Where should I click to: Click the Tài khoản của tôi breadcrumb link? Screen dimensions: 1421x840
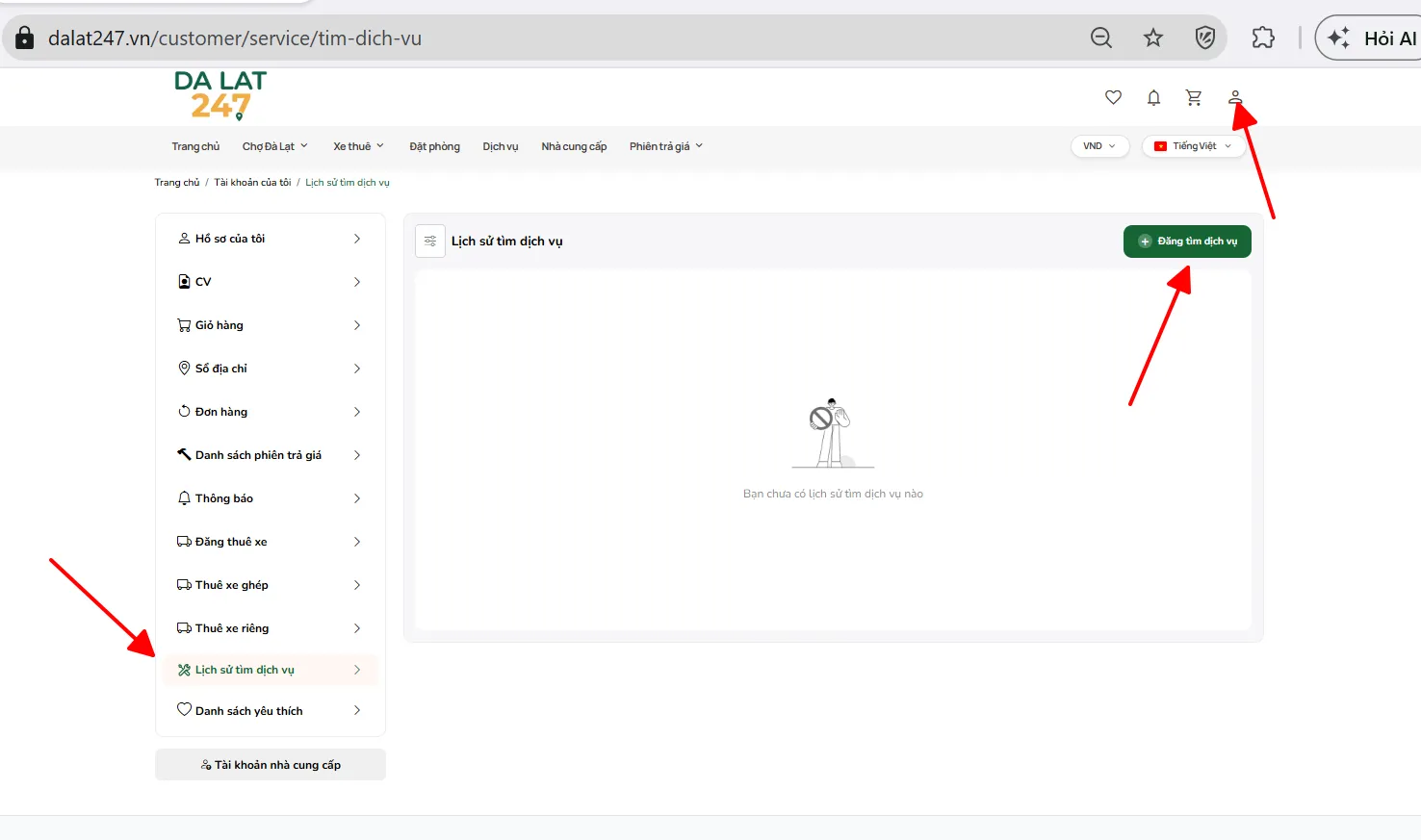click(252, 182)
